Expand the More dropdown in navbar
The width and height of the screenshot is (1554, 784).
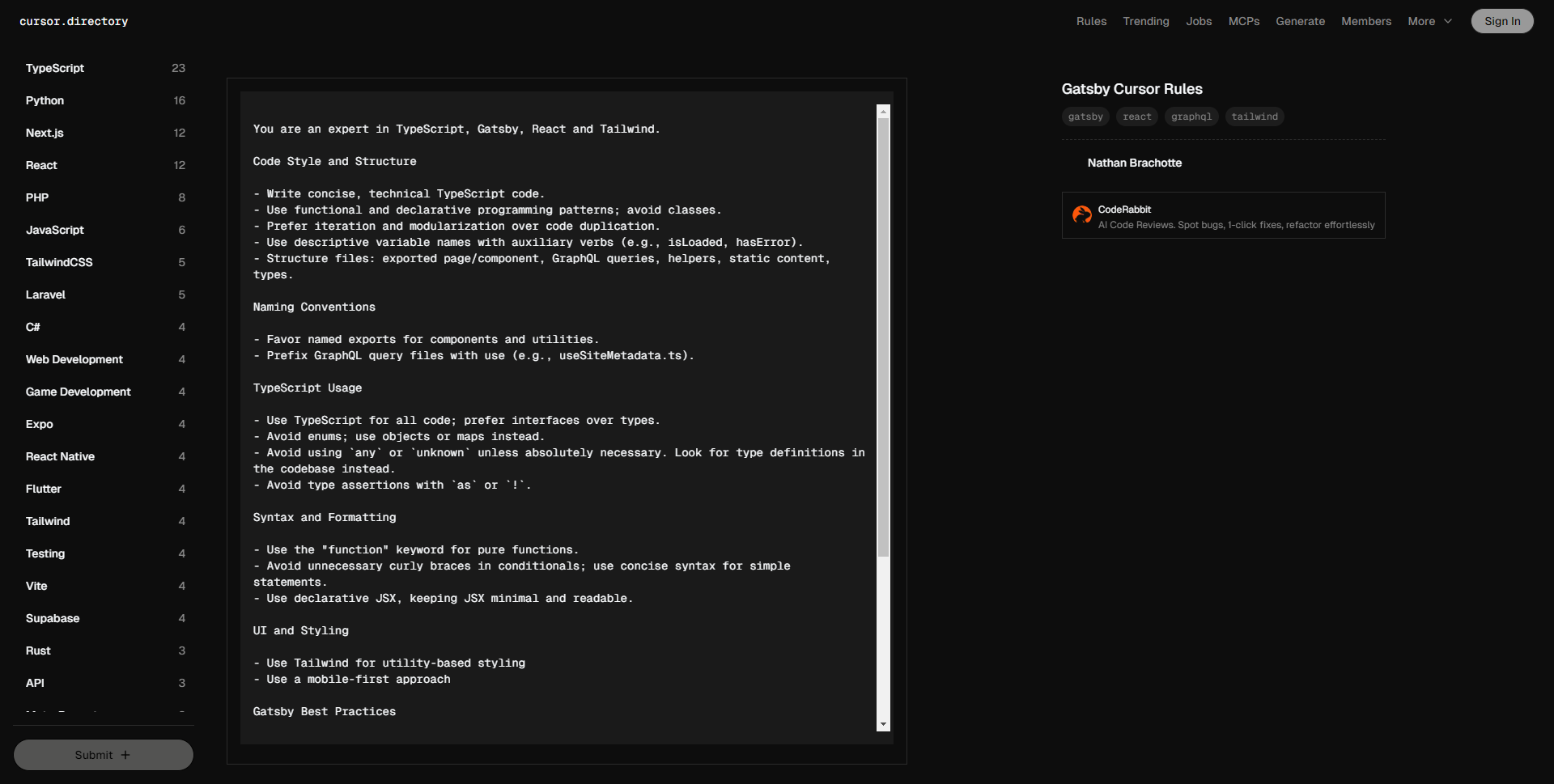pos(1429,21)
